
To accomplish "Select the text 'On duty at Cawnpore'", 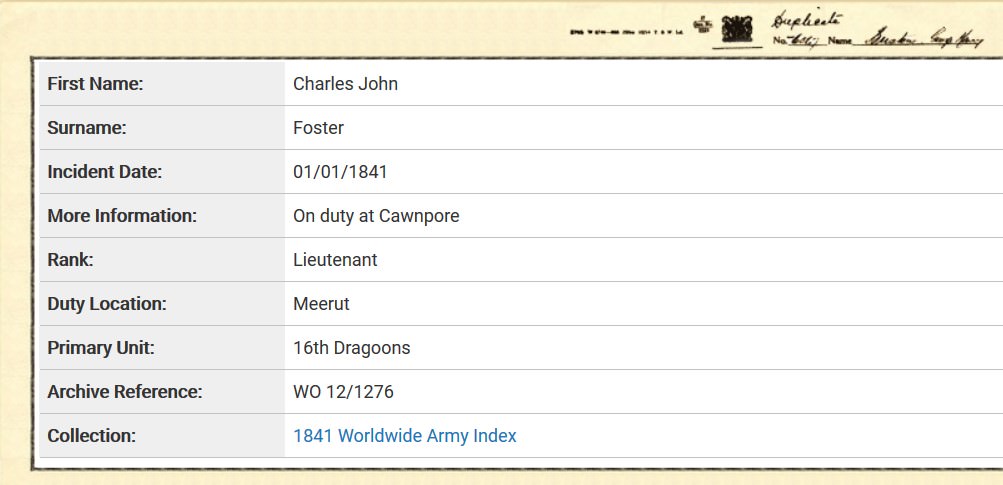I will tap(376, 216).
